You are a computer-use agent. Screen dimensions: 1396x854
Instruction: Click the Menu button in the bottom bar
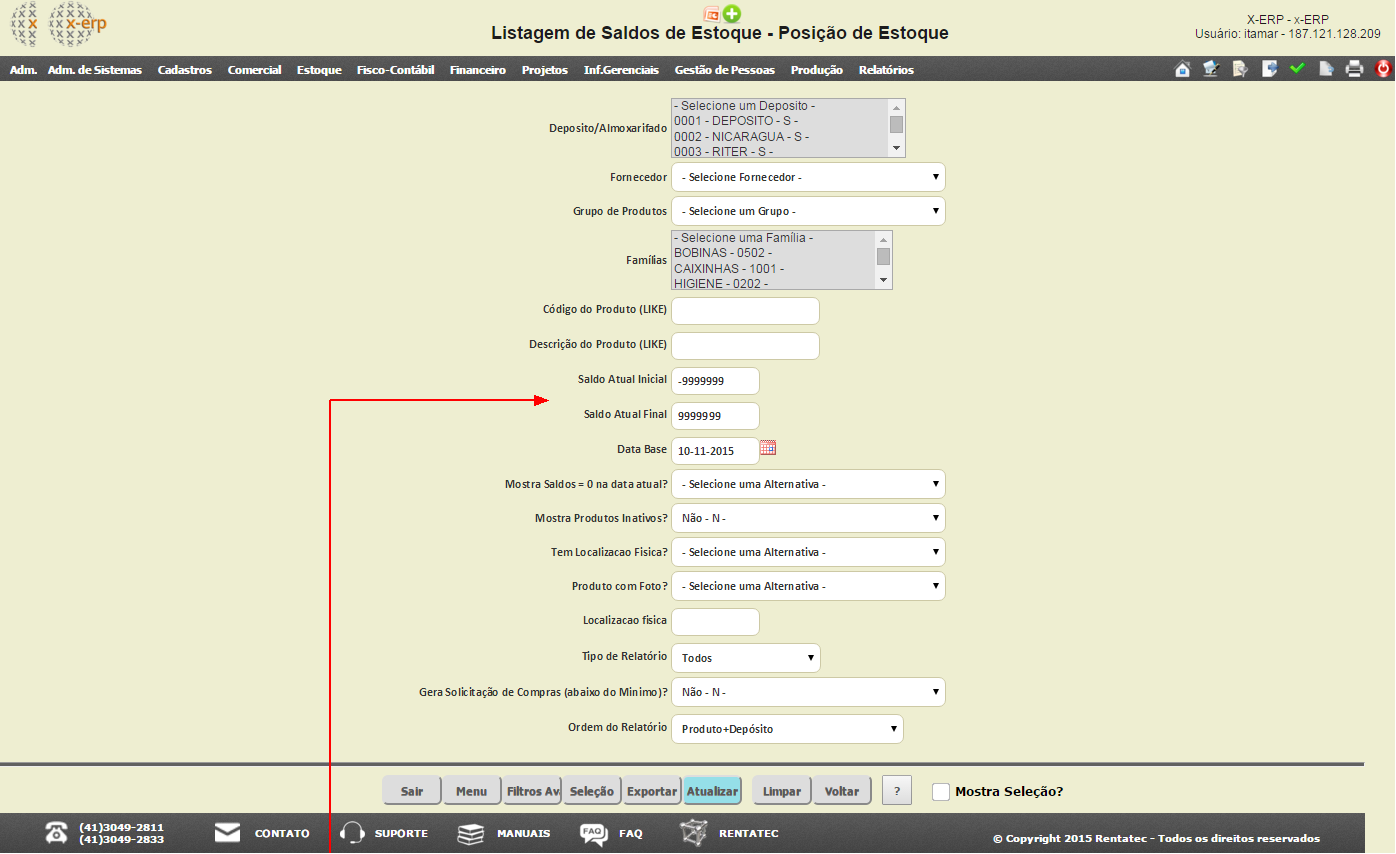[471, 791]
